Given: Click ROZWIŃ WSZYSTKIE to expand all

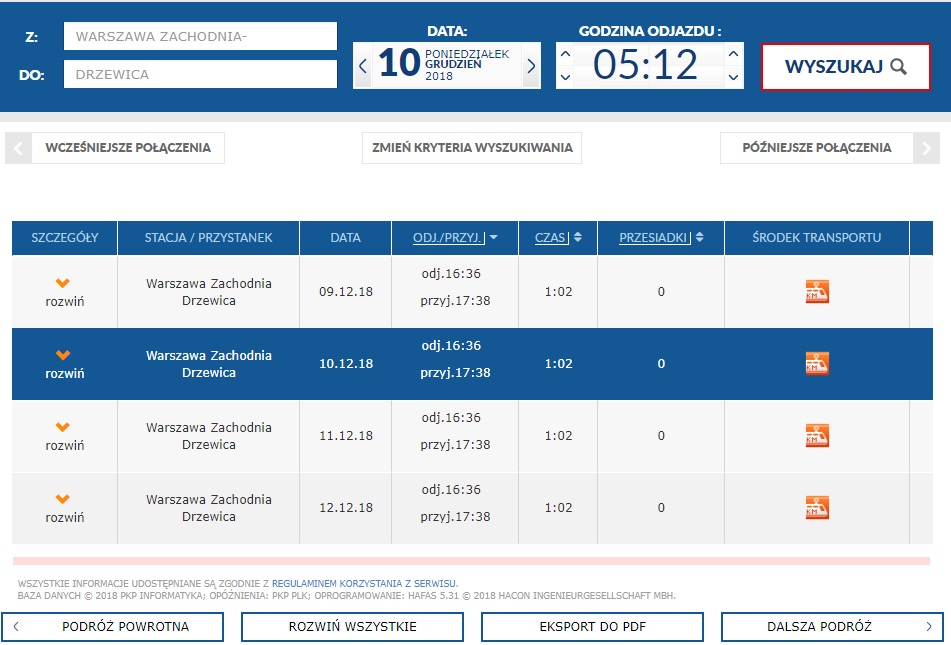Looking at the screenshot, I should pos(352,627).
